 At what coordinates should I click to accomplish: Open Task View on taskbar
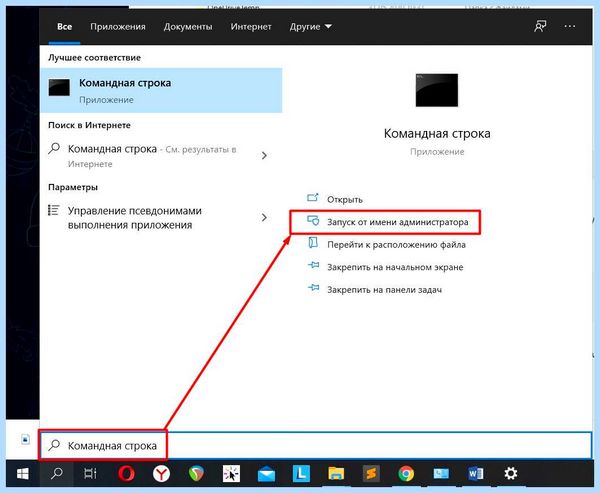tap(90, 474)
